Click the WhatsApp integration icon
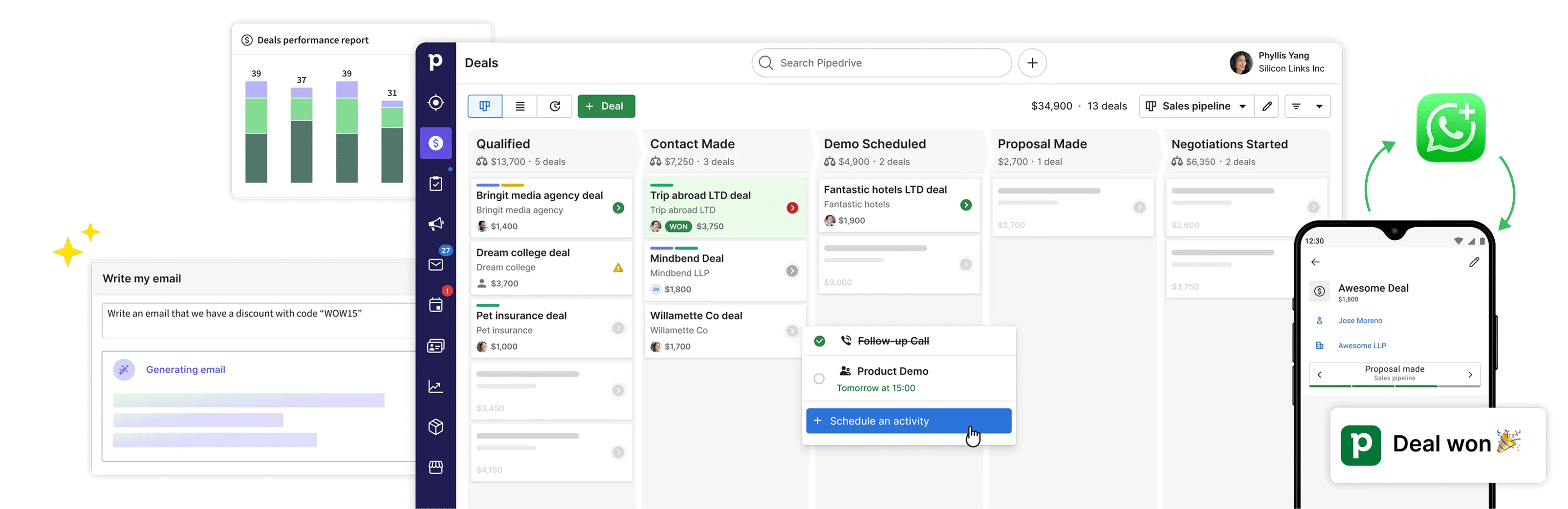Screen dimensions: 1568x509 pyautogui.click(x=1451, y=127)
